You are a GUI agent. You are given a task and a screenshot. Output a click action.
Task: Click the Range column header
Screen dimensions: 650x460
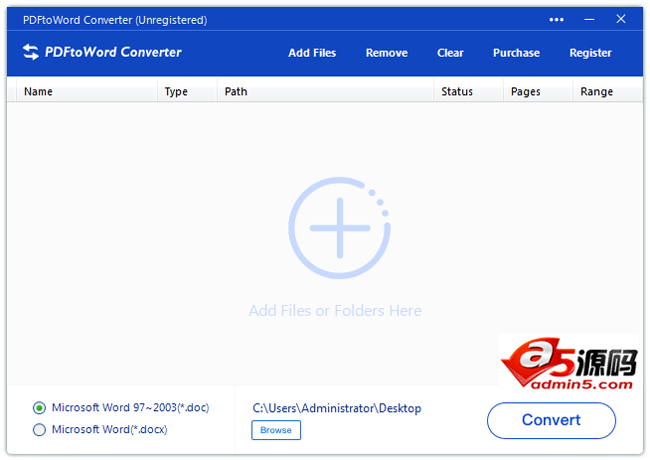coord(596,91)
